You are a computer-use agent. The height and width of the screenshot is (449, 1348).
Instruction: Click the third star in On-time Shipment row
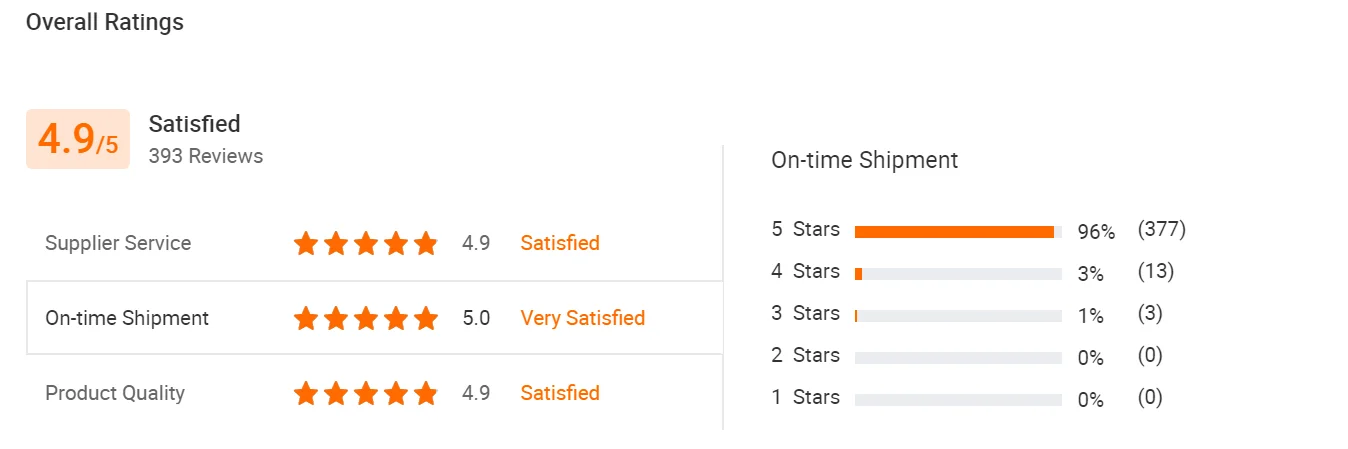366,318
